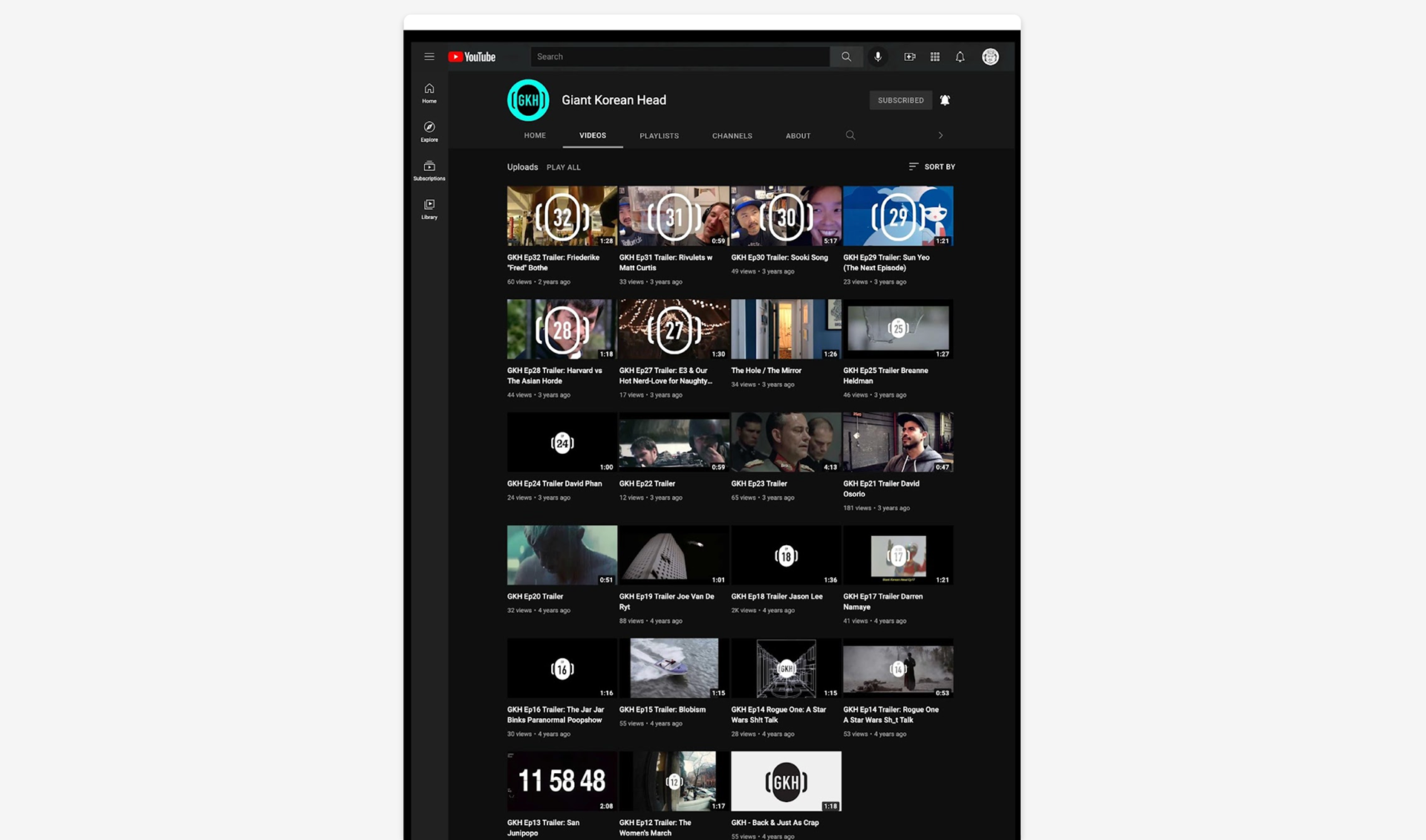
Task: Click the search magnifier button
Action: [846, 56]
